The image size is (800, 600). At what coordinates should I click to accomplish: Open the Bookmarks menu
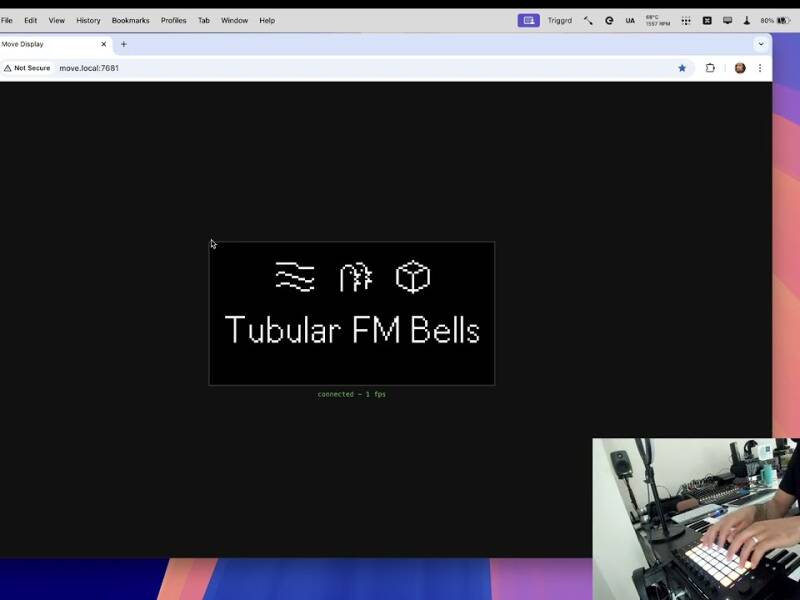(x=130, y=20)
